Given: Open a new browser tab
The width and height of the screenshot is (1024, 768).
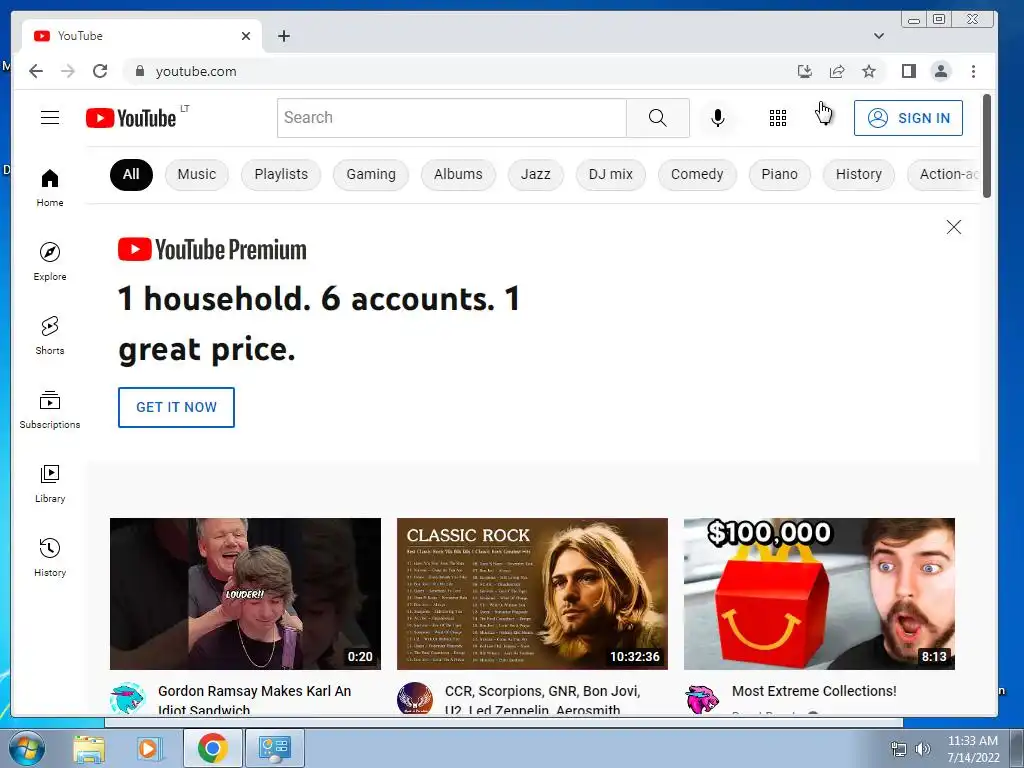Looking at the screenshot, I should pyautogui.click(x=283, y=36).
